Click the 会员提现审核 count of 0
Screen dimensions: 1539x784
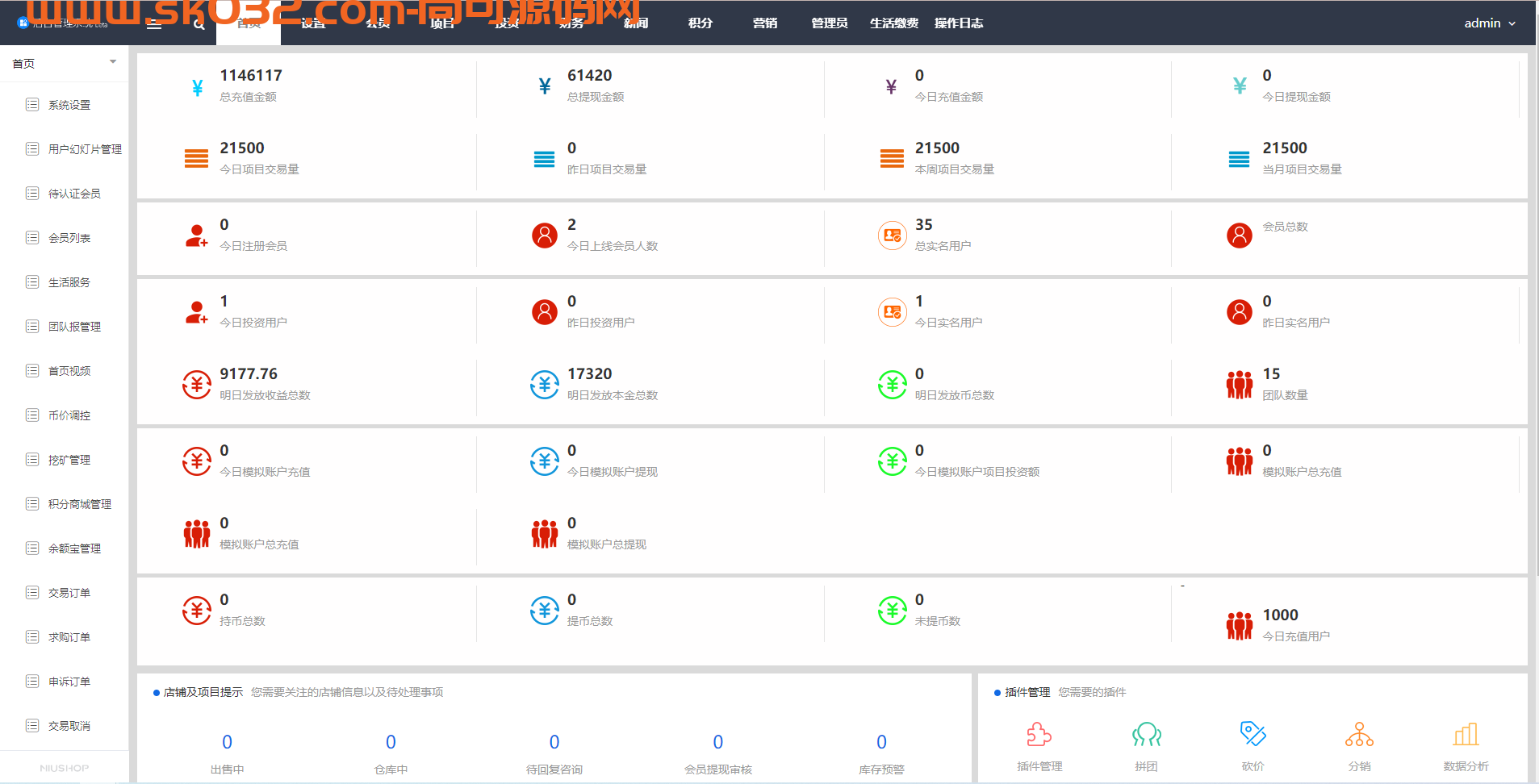click(718, 742)
